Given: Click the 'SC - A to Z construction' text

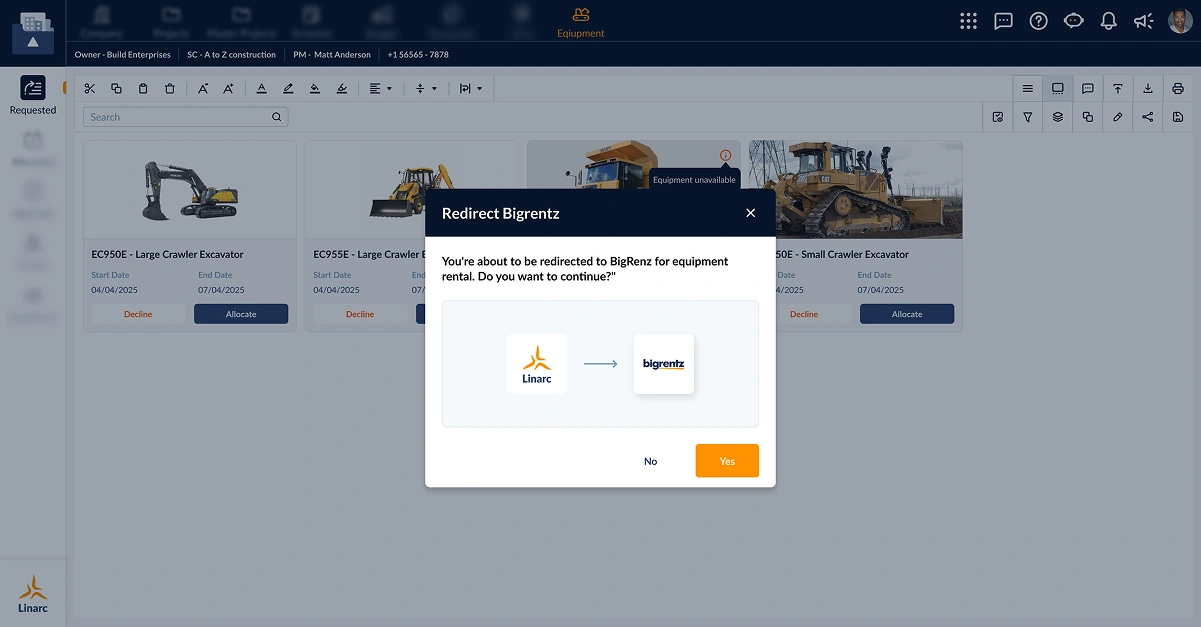Looking at the screenshot, I should click(231, 55).
